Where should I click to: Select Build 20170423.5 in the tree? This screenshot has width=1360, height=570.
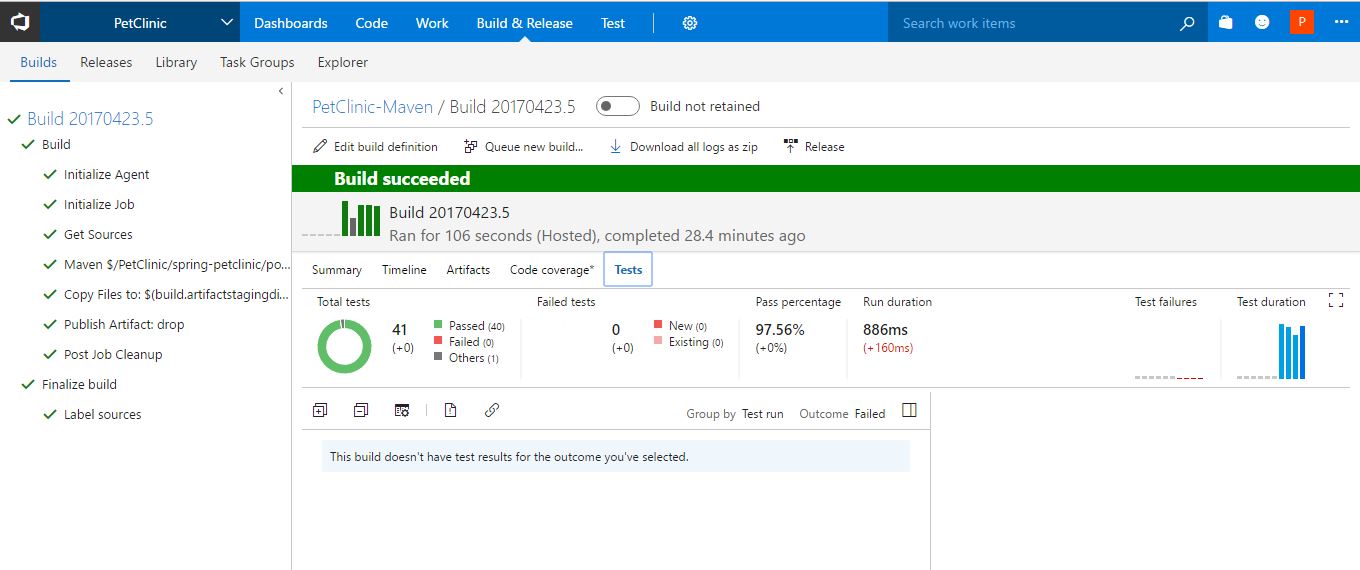tap(90, 118)
